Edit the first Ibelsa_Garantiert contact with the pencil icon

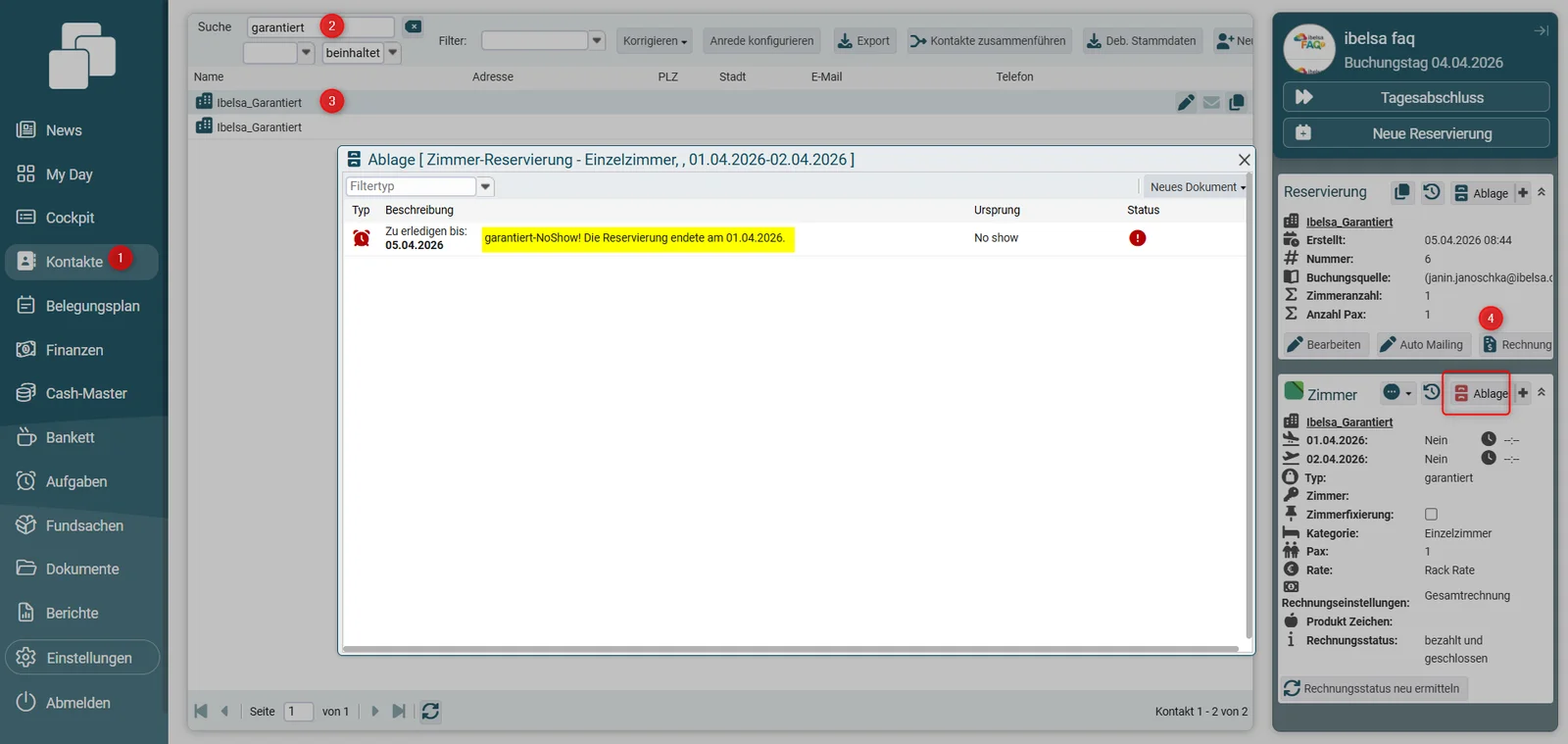click(1186, 102)
